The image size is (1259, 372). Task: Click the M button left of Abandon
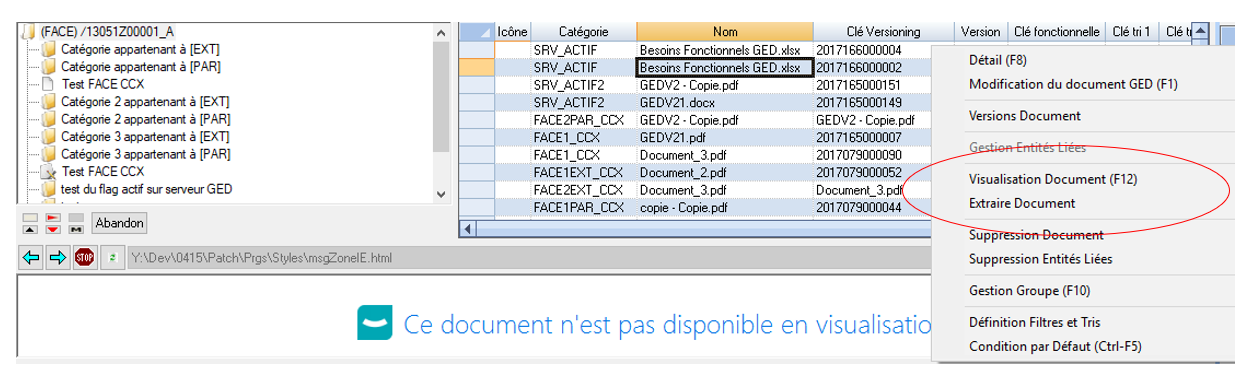[76, 229]
